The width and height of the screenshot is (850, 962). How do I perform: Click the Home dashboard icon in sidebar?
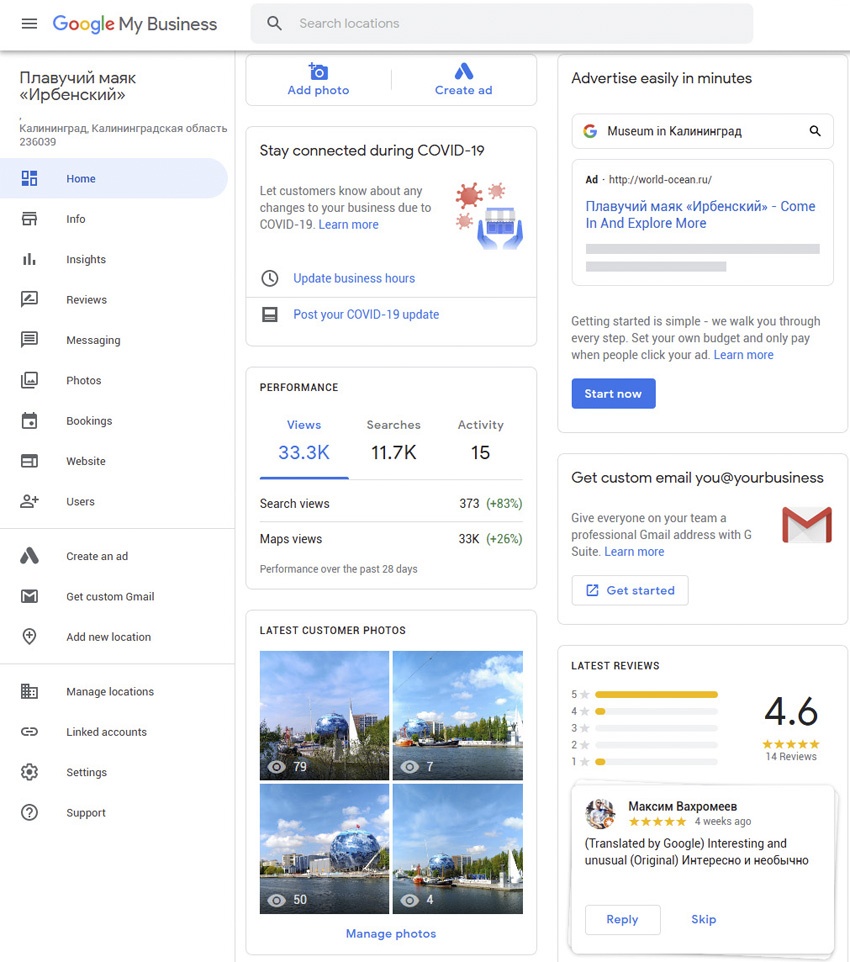(29, 178)
